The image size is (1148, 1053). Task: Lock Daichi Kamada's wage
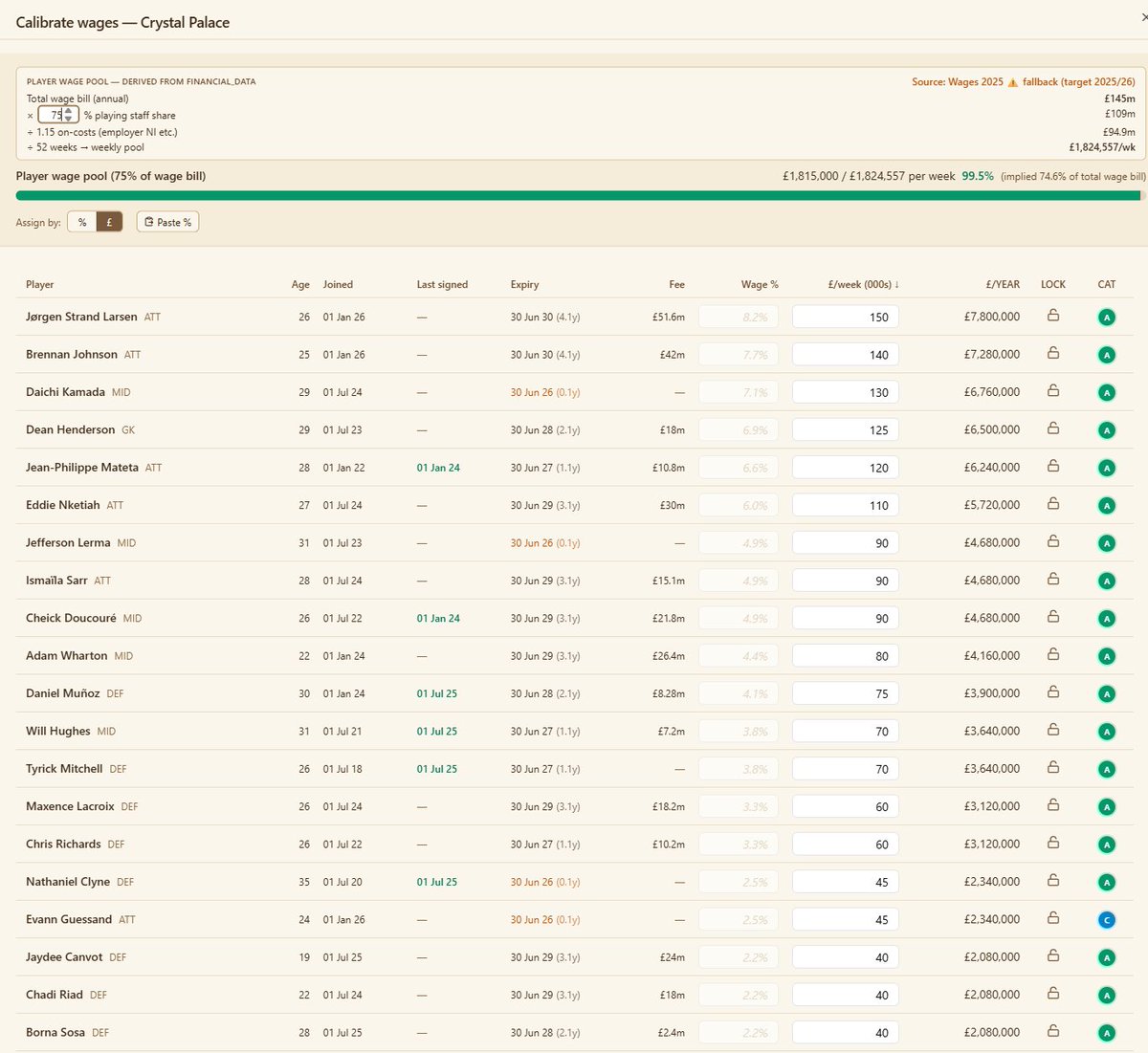point(1053,391)
